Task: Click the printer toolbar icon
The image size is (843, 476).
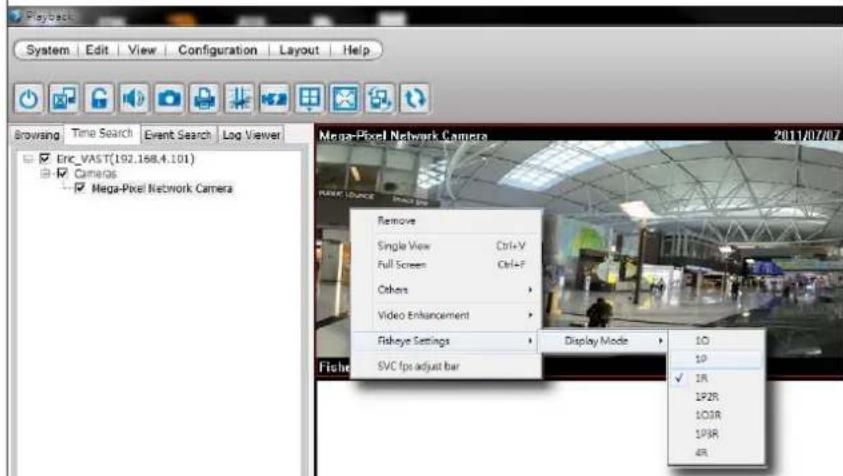Action: pos(204,98)
